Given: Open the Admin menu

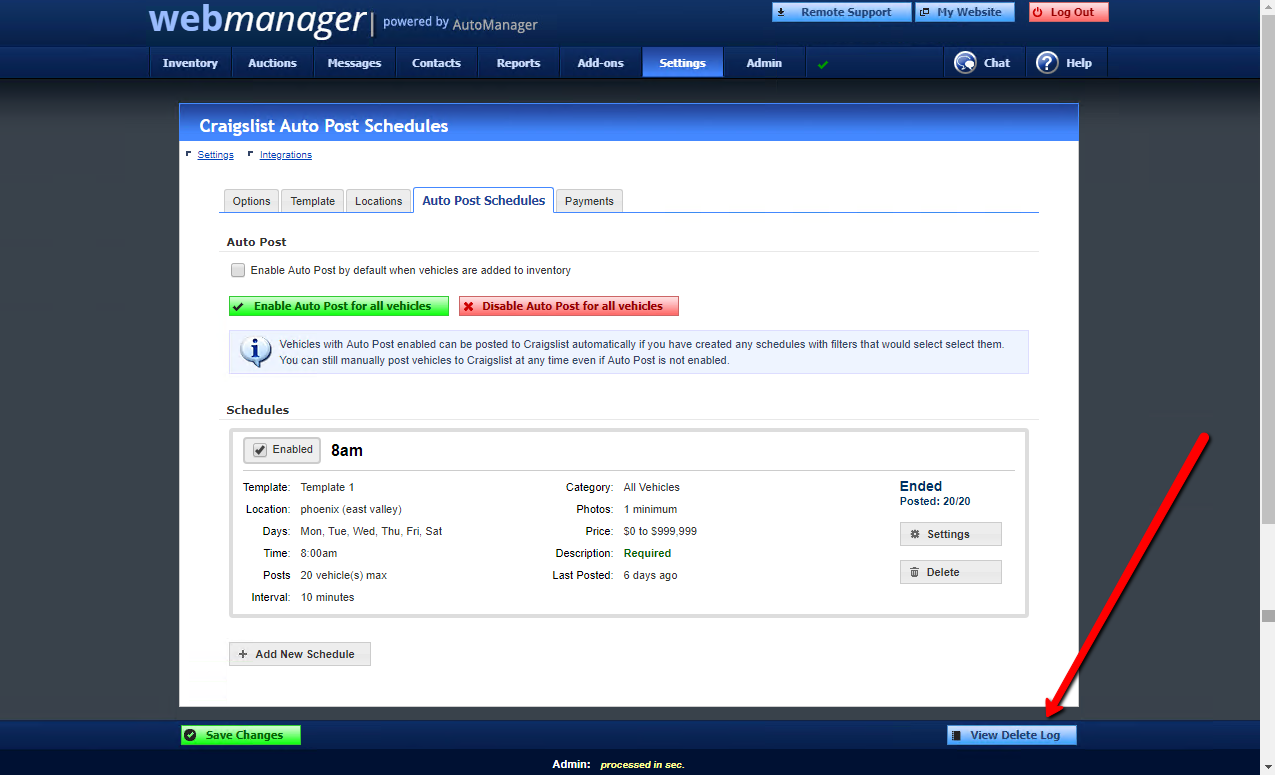Looking at the screenshot, I should 764,63.
